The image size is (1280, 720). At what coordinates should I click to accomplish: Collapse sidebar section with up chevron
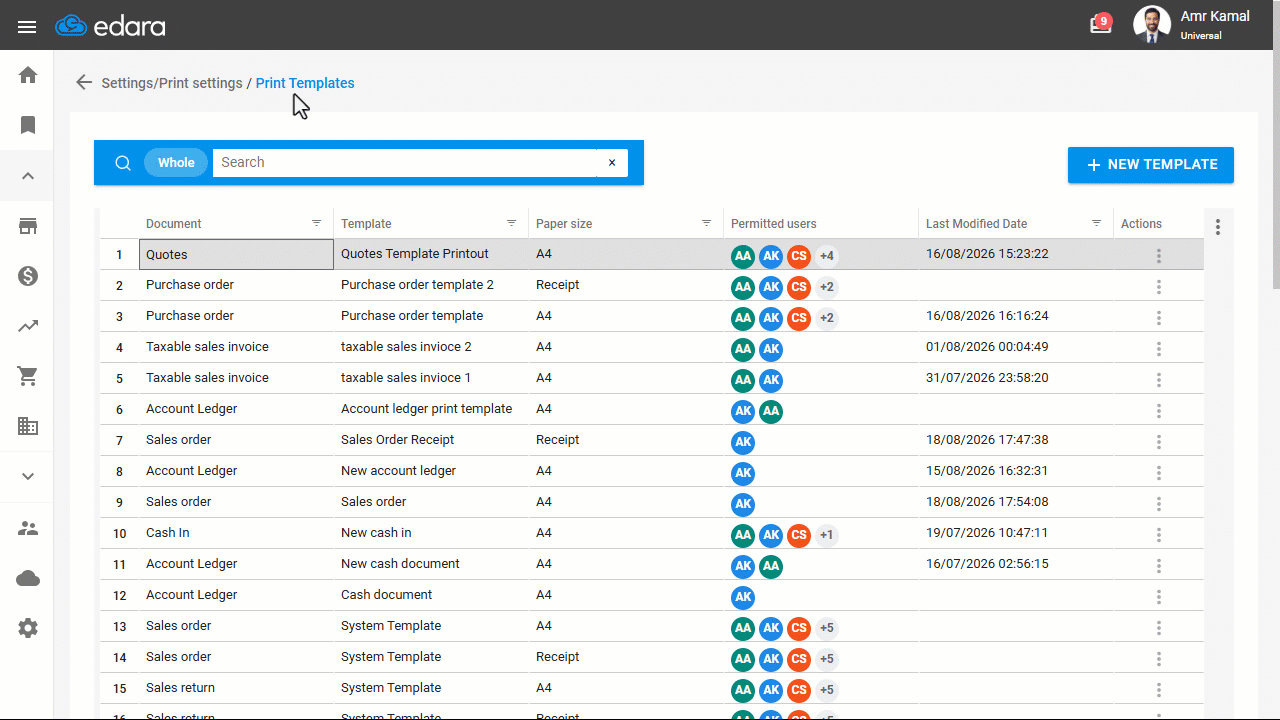point(28,176)
